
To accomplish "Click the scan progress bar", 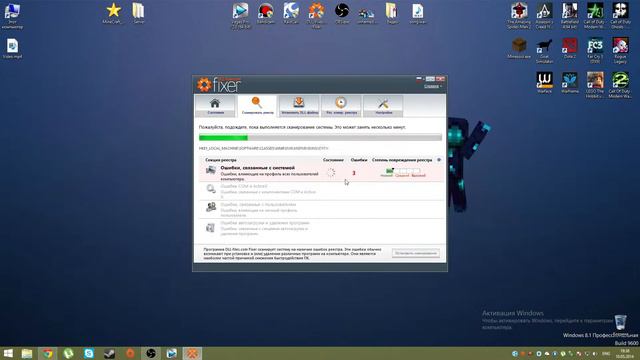I will 320,138.
